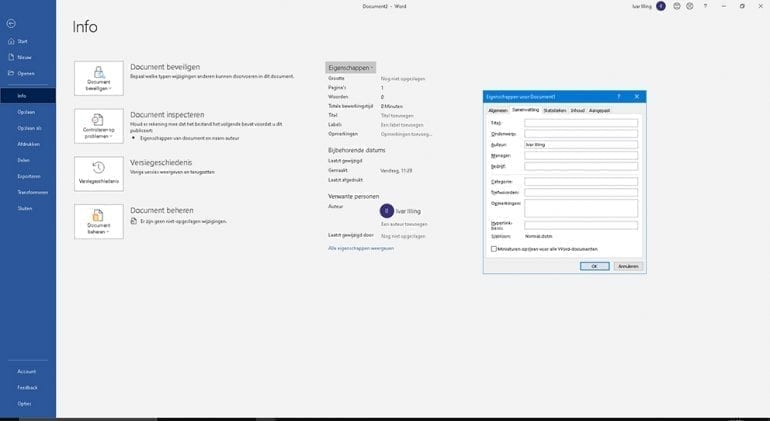The height and width of the screenshot is (421, 770).
Task: Switch to the Algemeen tab
Action: coord(497,111)
